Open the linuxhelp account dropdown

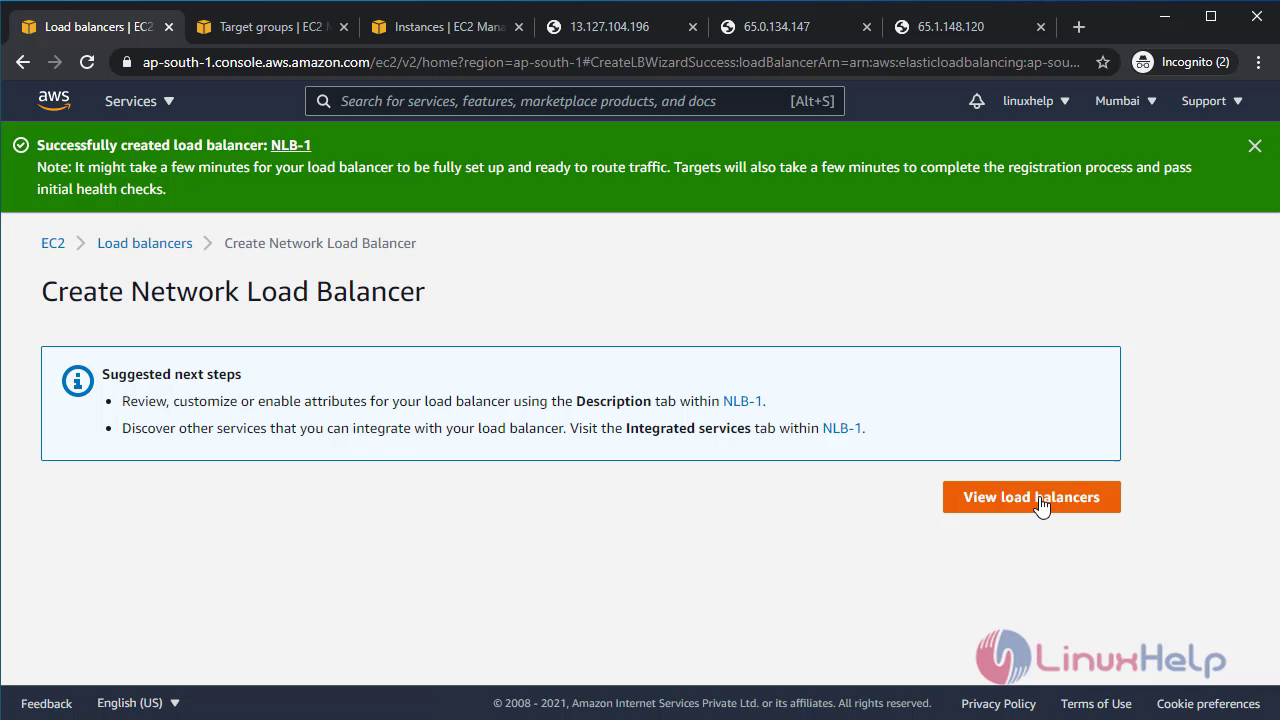click(x=1036, y=101)
